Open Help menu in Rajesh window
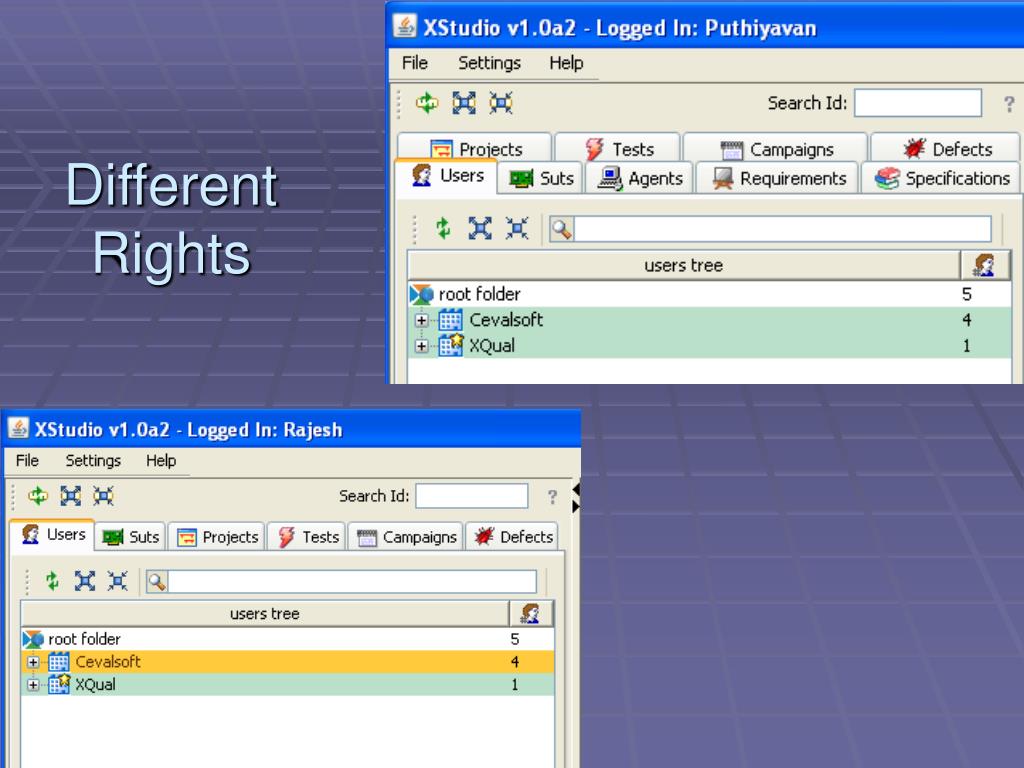 click(x=161, y=460)
